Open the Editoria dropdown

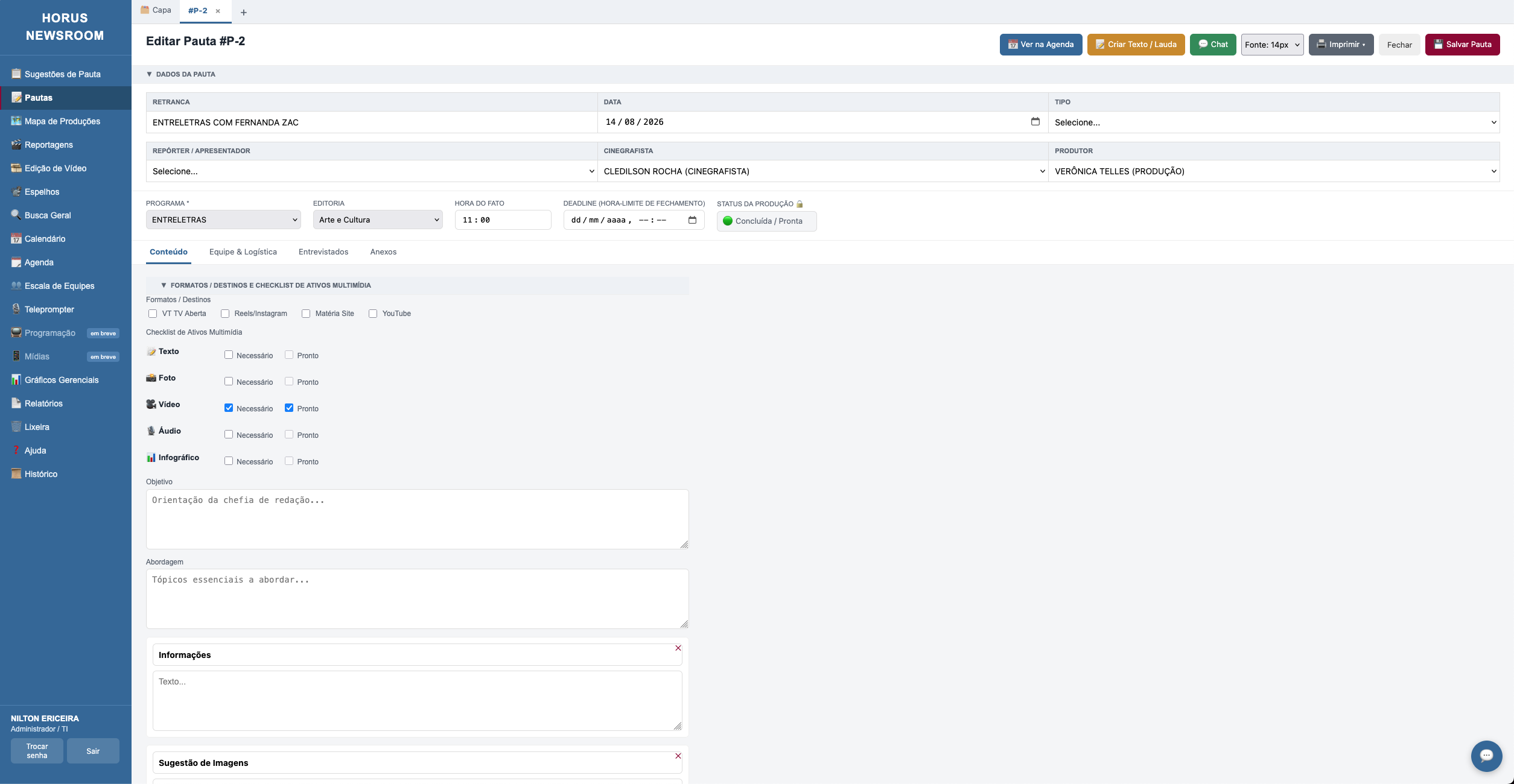378,220
